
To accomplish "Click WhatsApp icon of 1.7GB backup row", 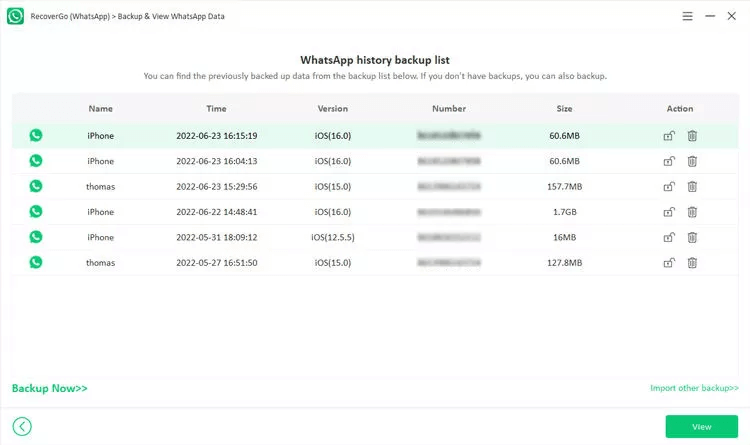I will pos(36,212).
